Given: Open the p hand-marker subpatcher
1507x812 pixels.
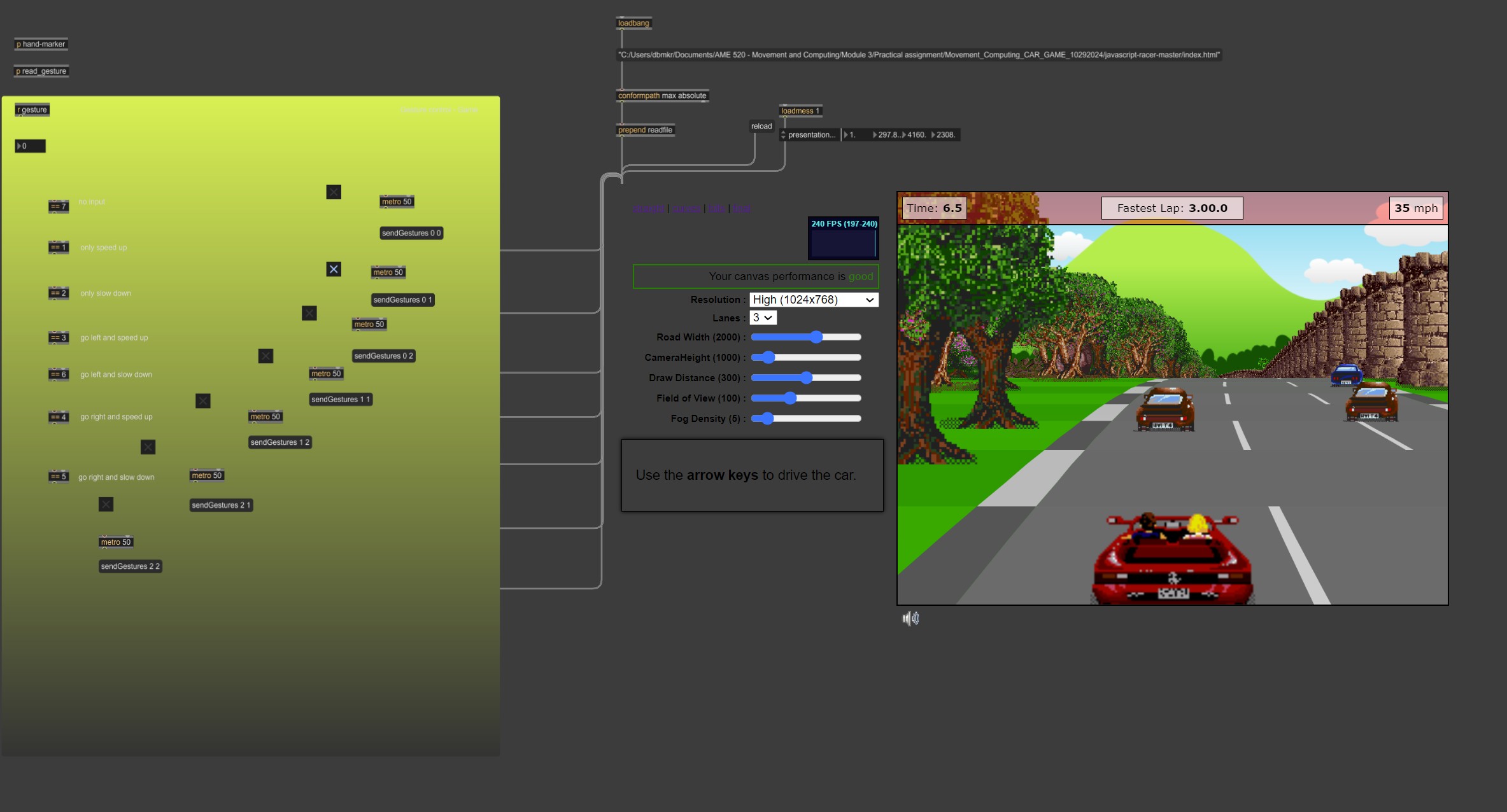Looking at the screenshot, I should (41, 43).
